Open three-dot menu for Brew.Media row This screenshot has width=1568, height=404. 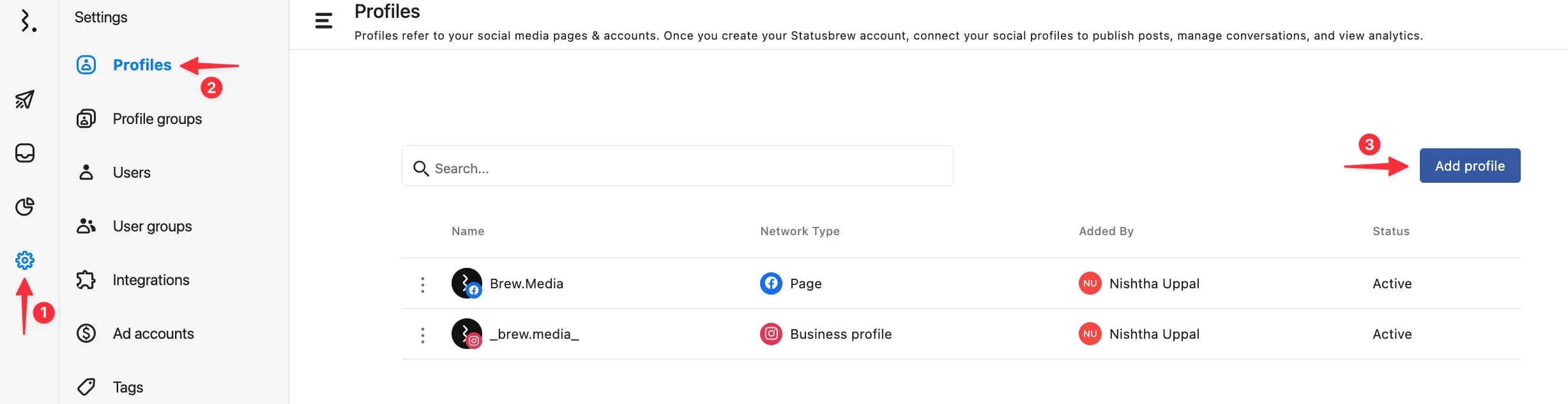422,284
